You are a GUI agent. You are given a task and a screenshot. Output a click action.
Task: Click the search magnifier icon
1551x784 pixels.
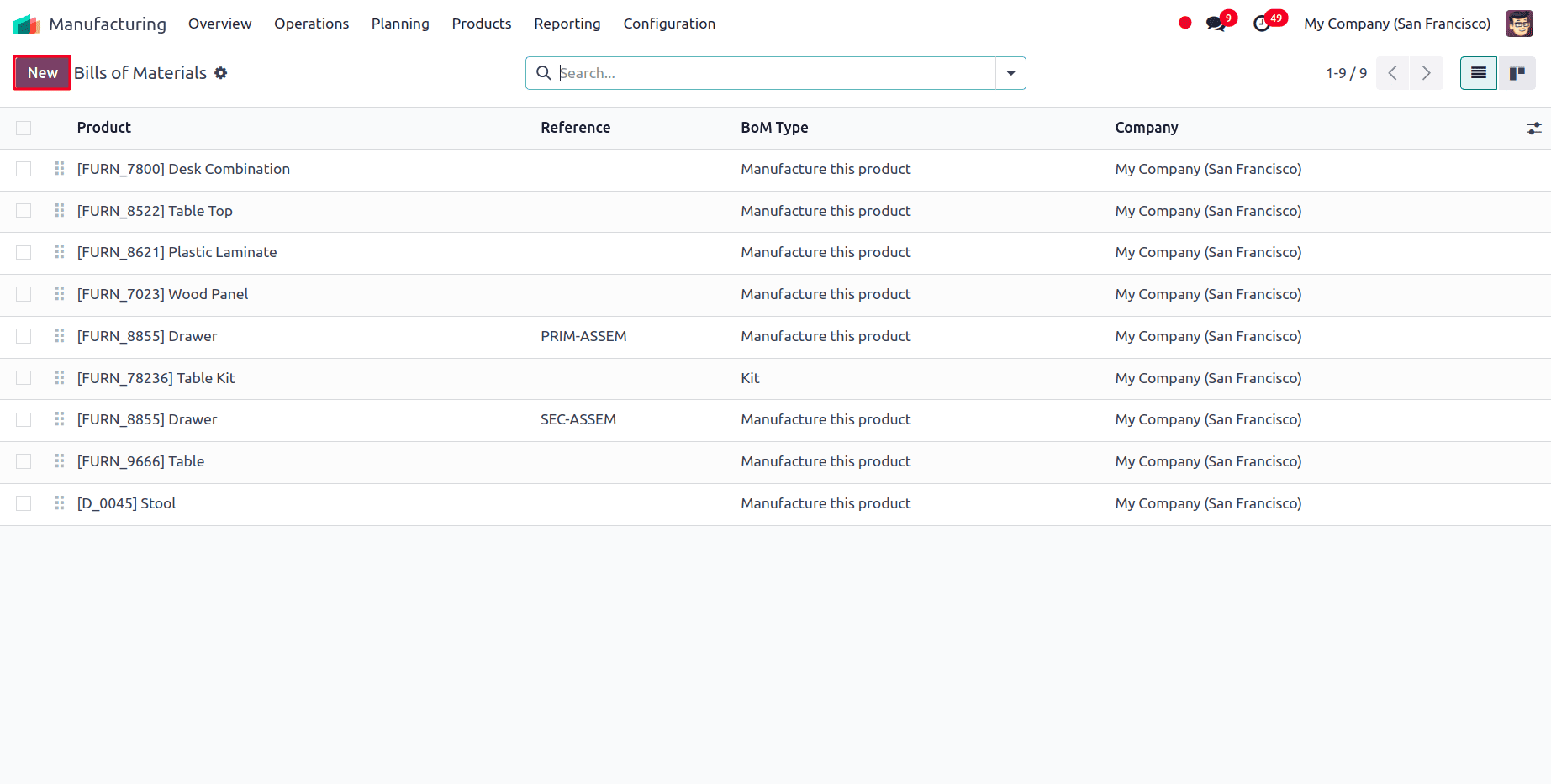543,73
